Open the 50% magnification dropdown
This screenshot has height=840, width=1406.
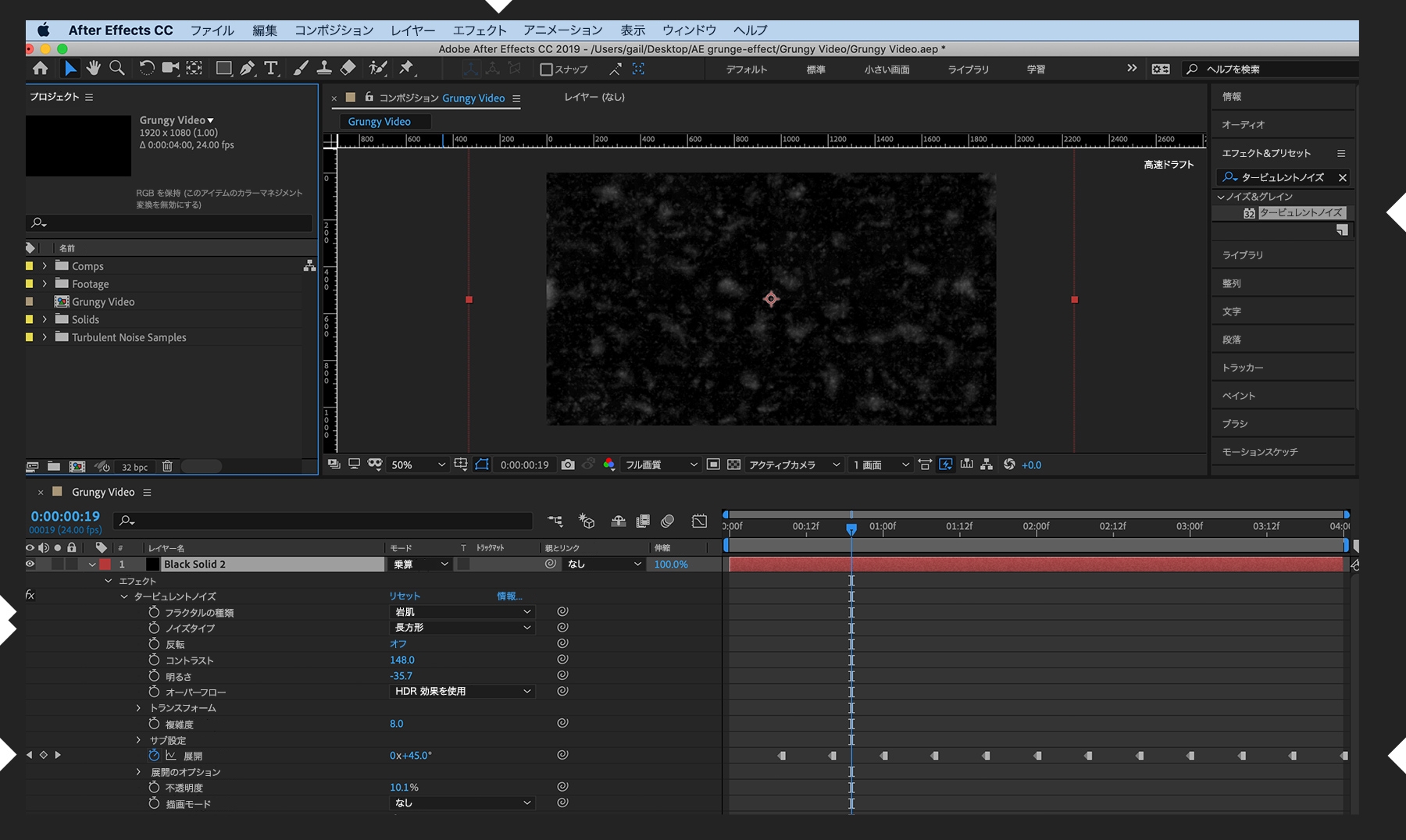pos(418,464)
